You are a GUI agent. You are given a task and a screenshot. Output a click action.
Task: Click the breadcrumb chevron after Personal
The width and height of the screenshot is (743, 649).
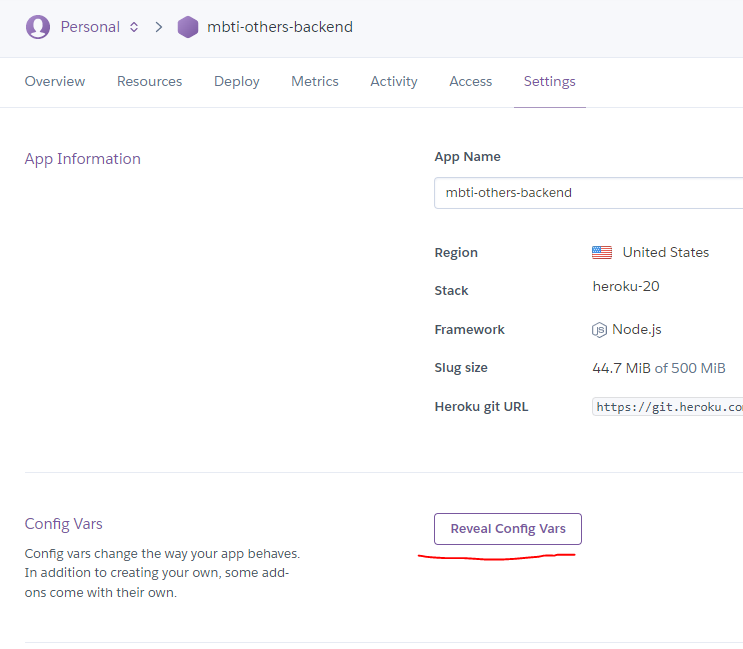point(159,27)
